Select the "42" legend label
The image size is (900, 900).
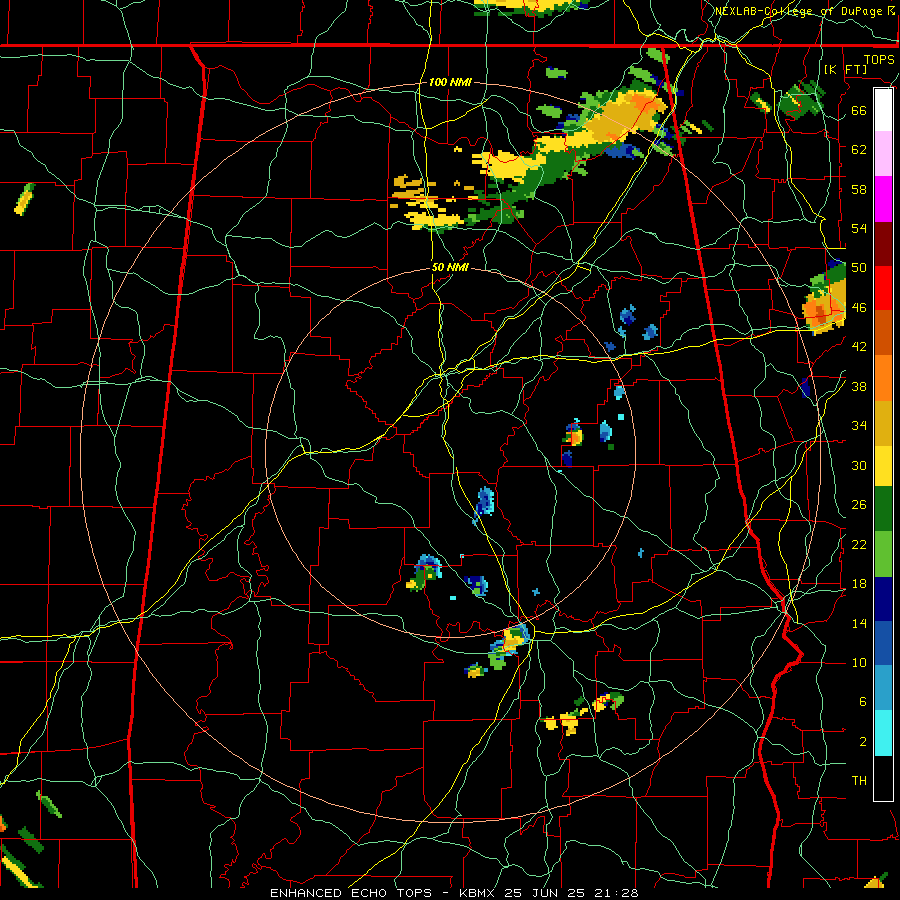859,346
